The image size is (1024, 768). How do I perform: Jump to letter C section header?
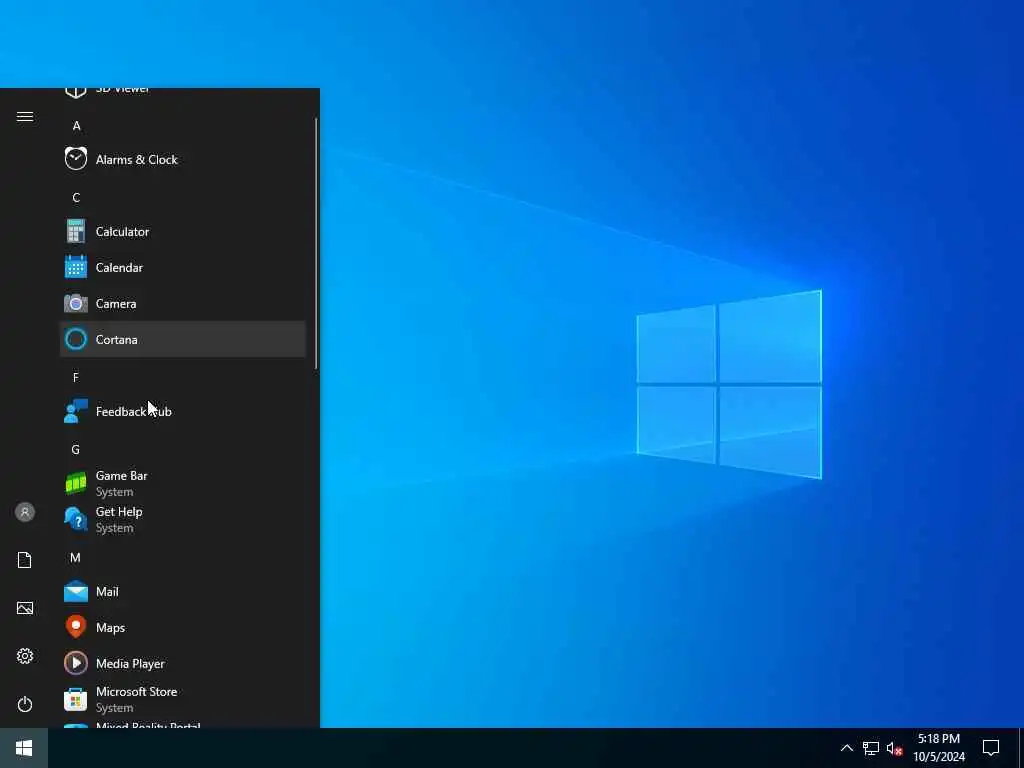pyautogui.click(x=76, y=197)
